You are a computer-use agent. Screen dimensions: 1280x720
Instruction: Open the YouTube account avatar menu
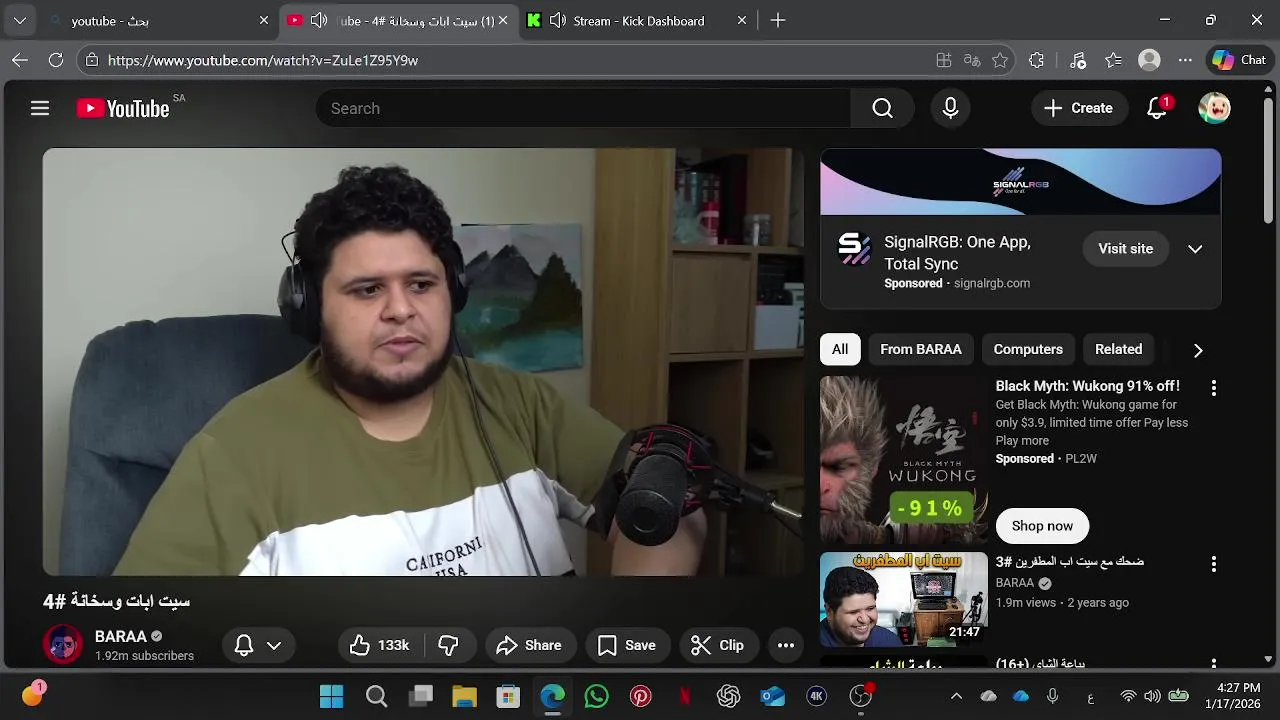(1214, 108)
